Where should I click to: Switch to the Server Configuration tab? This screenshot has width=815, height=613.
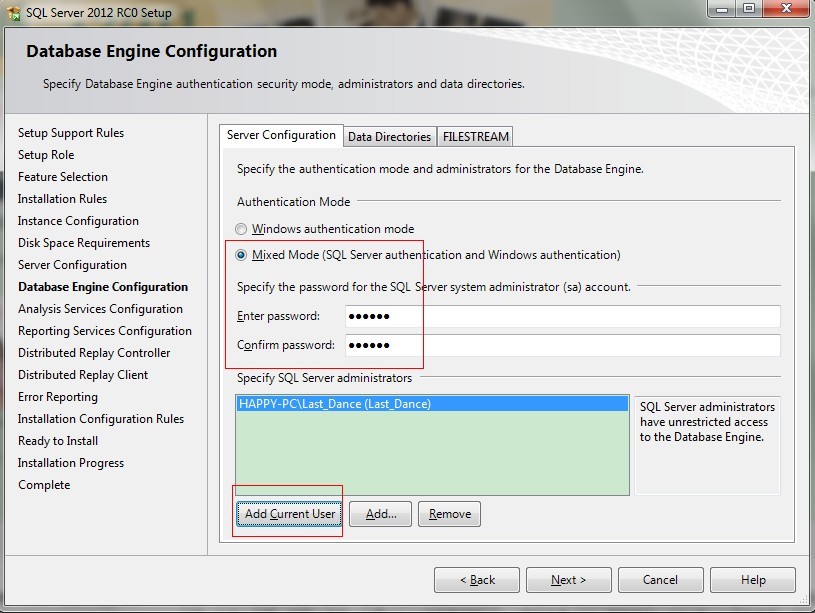tap(281, 135)
